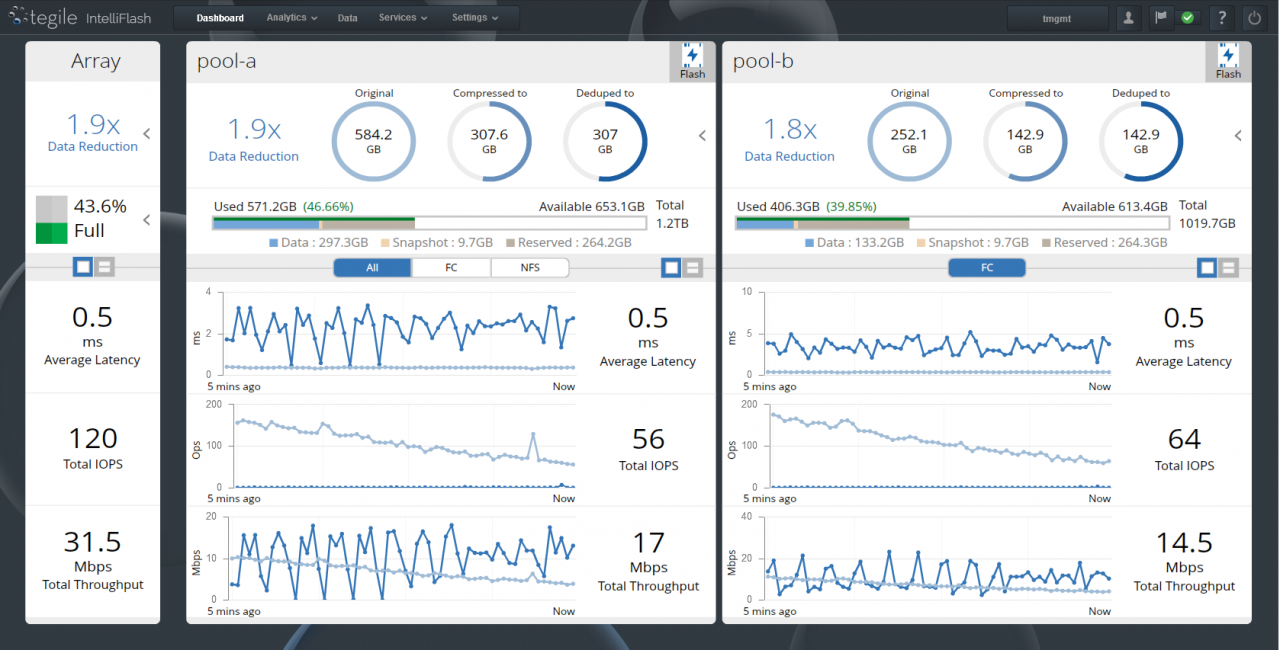Open the user account icon
The height and width of the screenshot is (650, 1280).
pyautogui.click(x=1128, y=18)
